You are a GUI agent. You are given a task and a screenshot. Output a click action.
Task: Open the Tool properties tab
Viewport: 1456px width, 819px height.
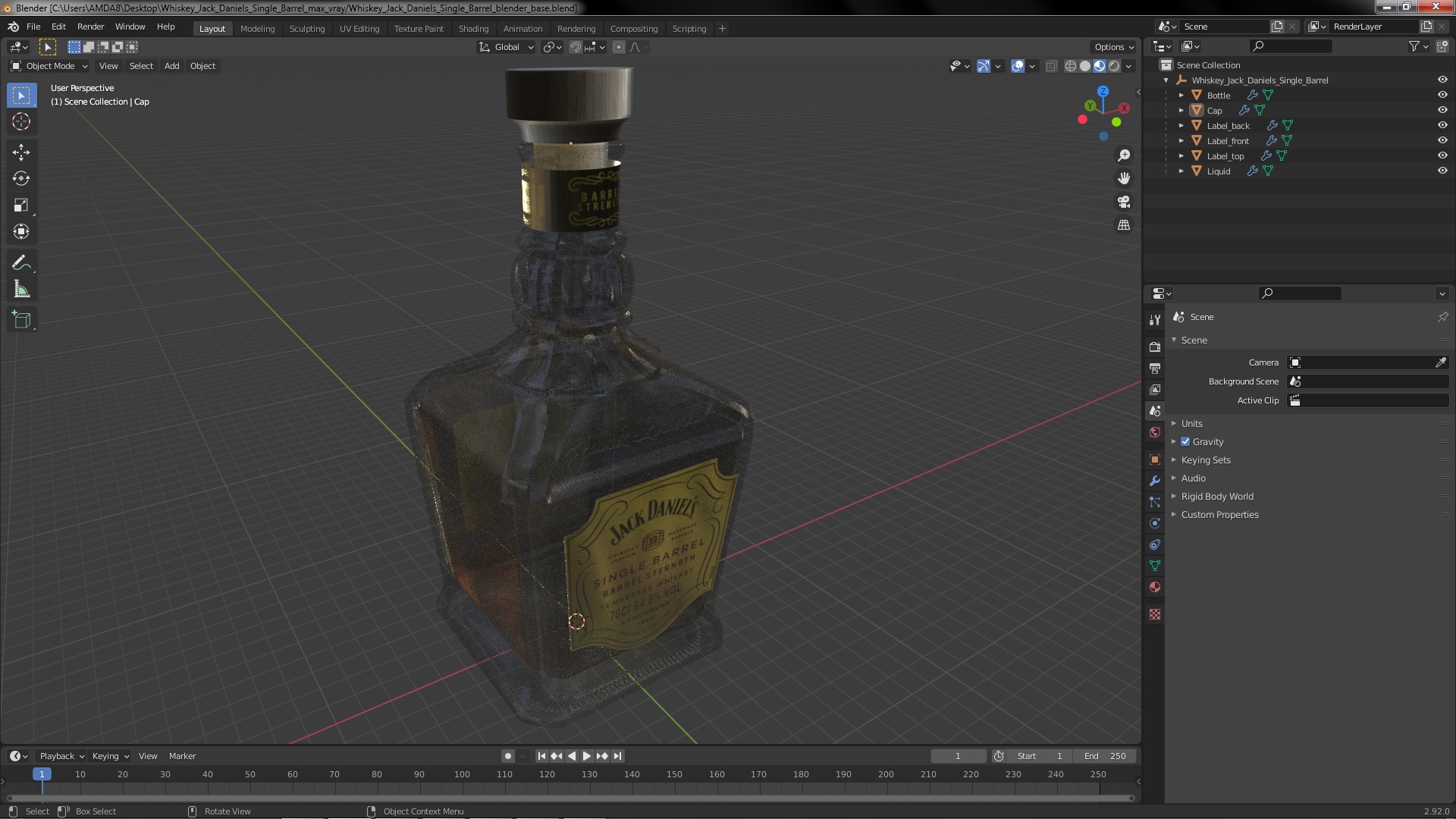tap(1154, 320)
